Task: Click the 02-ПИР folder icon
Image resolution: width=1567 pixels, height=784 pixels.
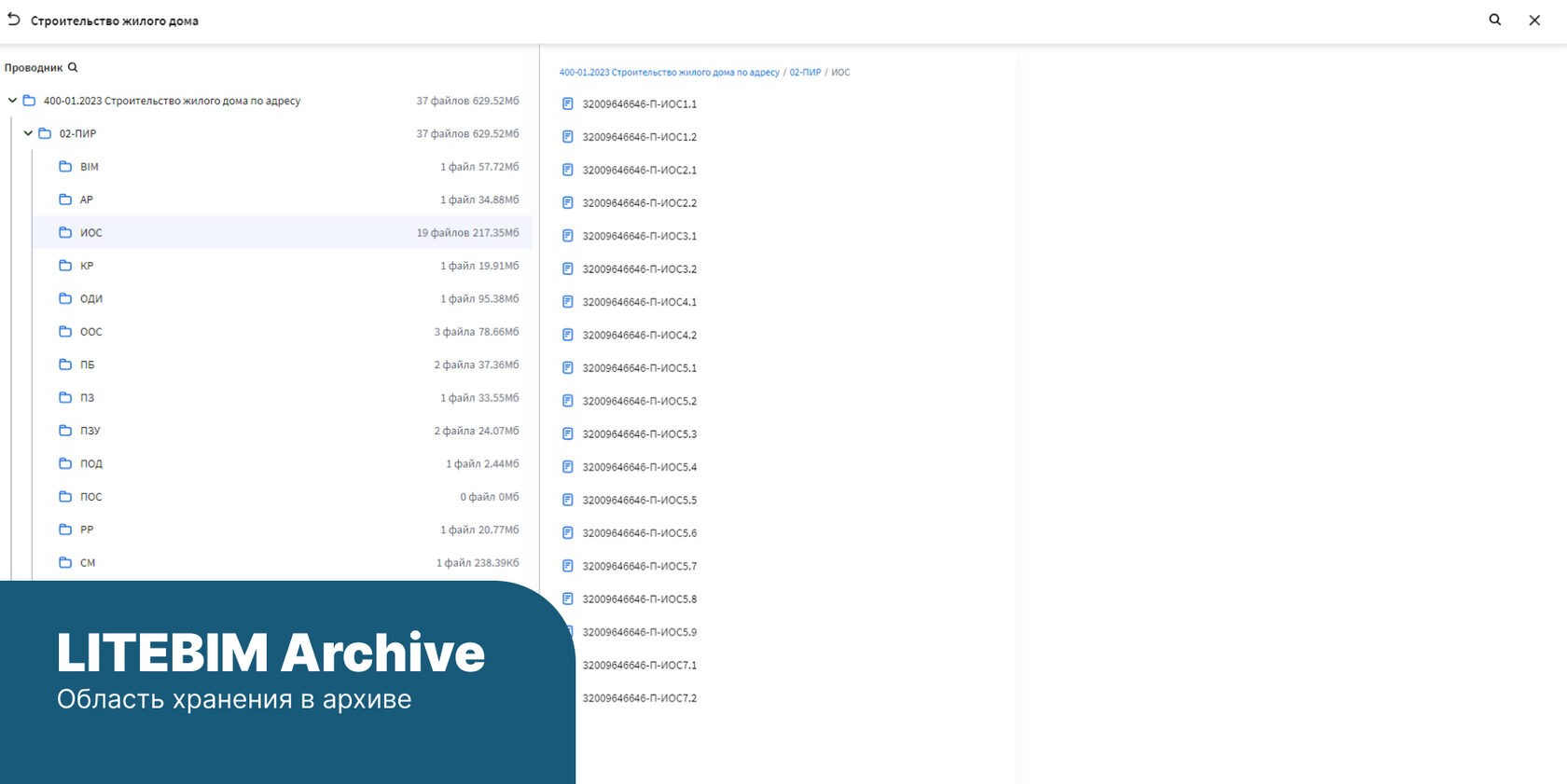Action: coord(45,133)
